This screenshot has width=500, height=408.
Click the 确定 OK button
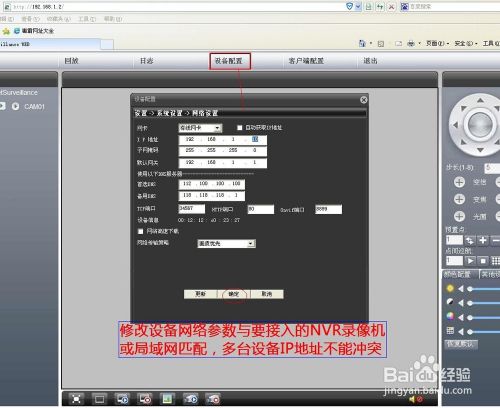[x=234, y=294]
